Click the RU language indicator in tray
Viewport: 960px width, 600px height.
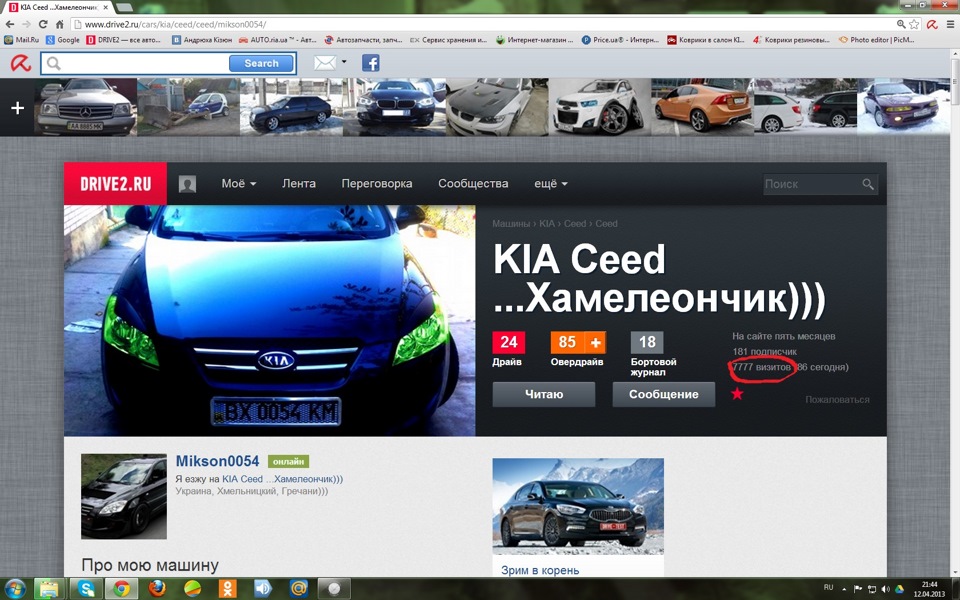[828, 588]
